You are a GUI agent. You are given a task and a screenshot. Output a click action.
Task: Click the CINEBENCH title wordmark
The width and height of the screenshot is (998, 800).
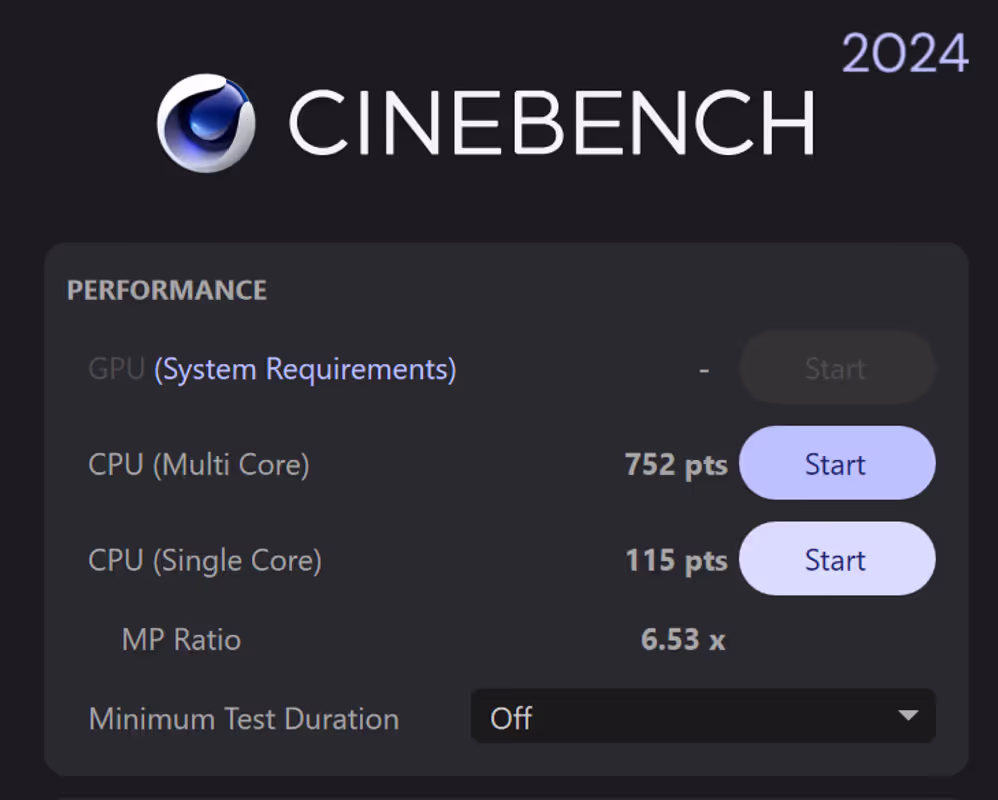coord(551,123)
